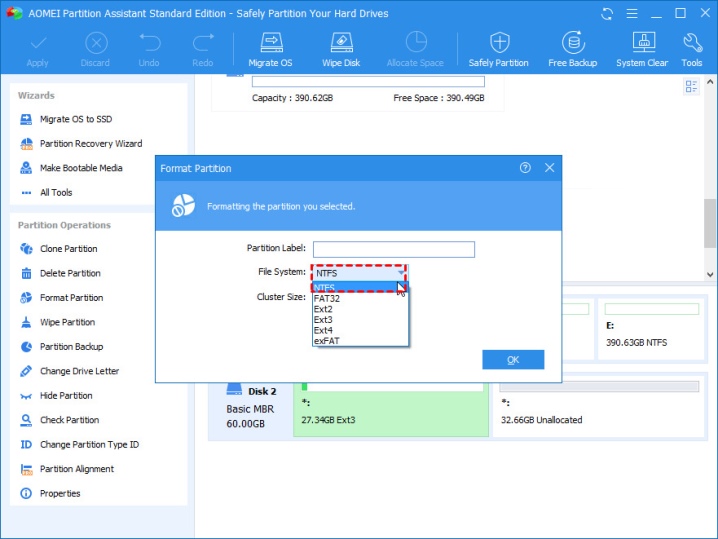Select Disk 2 Basic MBR entry

pyautogui.click(x=251, y=408)
